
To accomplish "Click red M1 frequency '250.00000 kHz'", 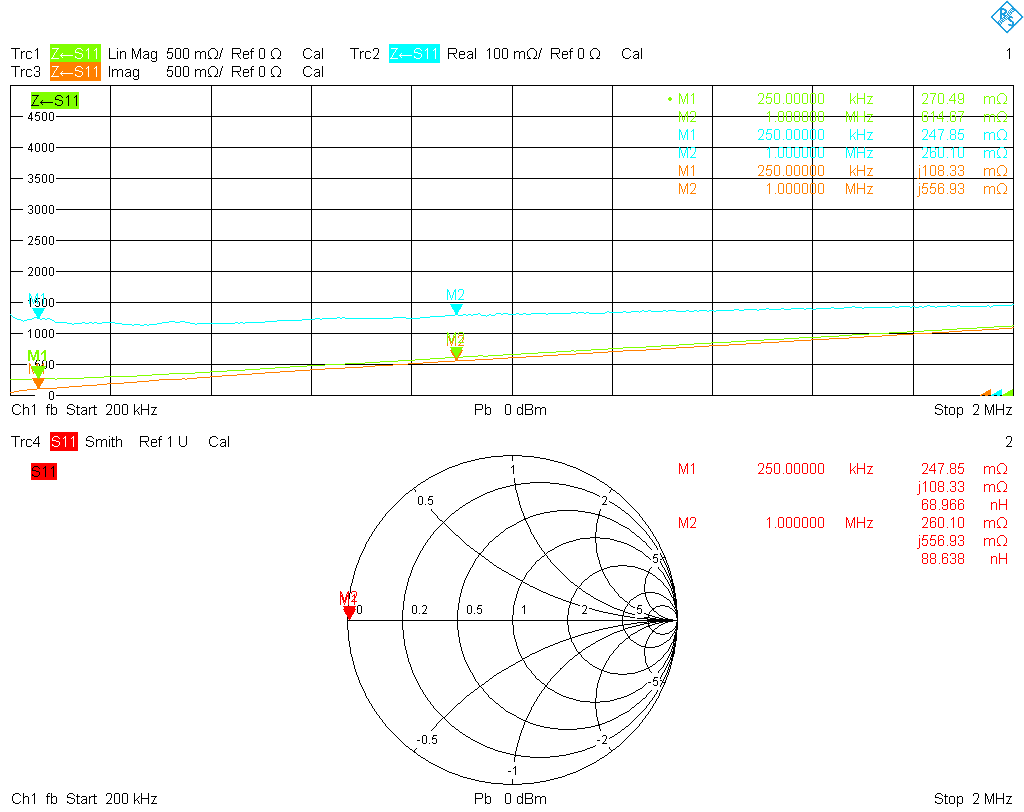I will 815,468.
